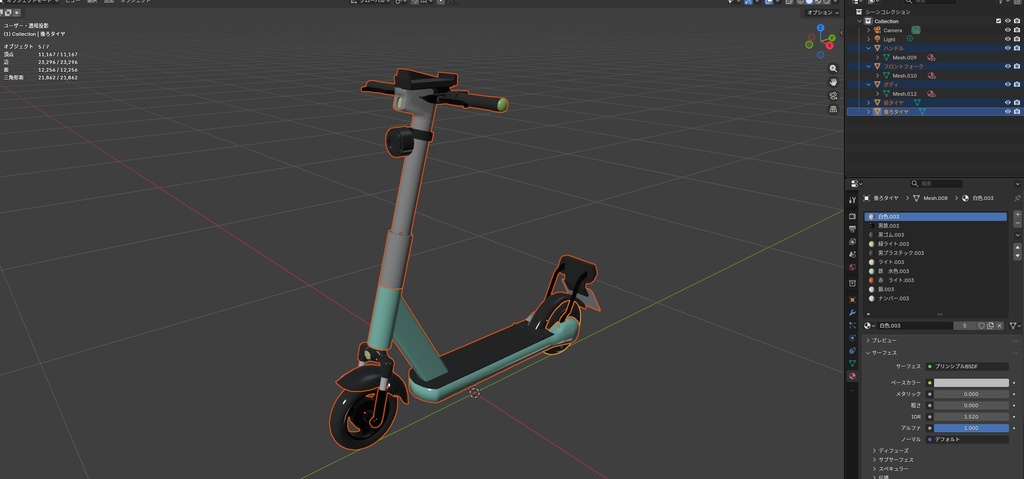1024x479 pixels.
Task: Click the viewport pan hand gizmo
Action: (833, 82)
